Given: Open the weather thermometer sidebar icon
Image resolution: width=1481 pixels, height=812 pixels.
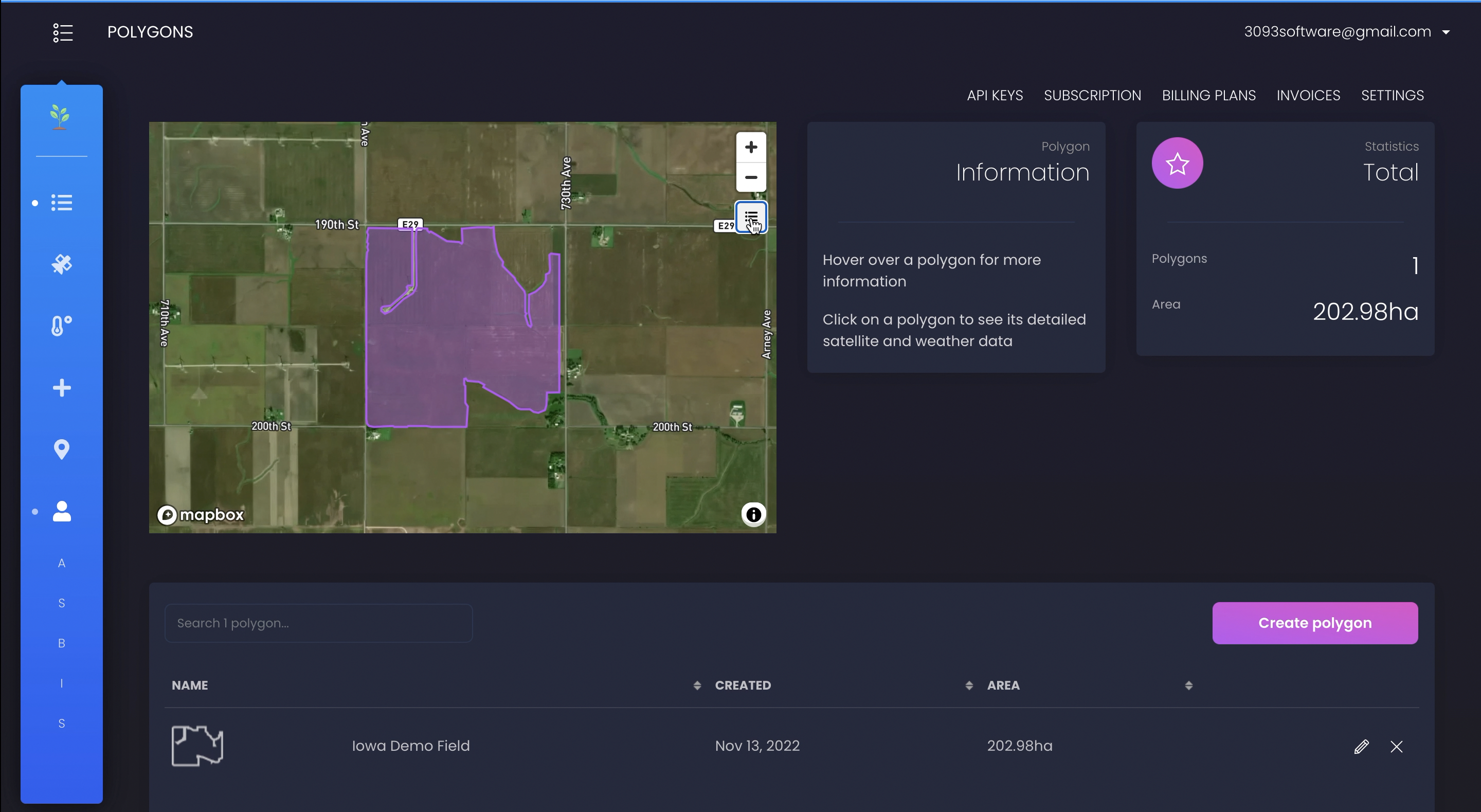Looking at the screenshot, I should 62,326.
